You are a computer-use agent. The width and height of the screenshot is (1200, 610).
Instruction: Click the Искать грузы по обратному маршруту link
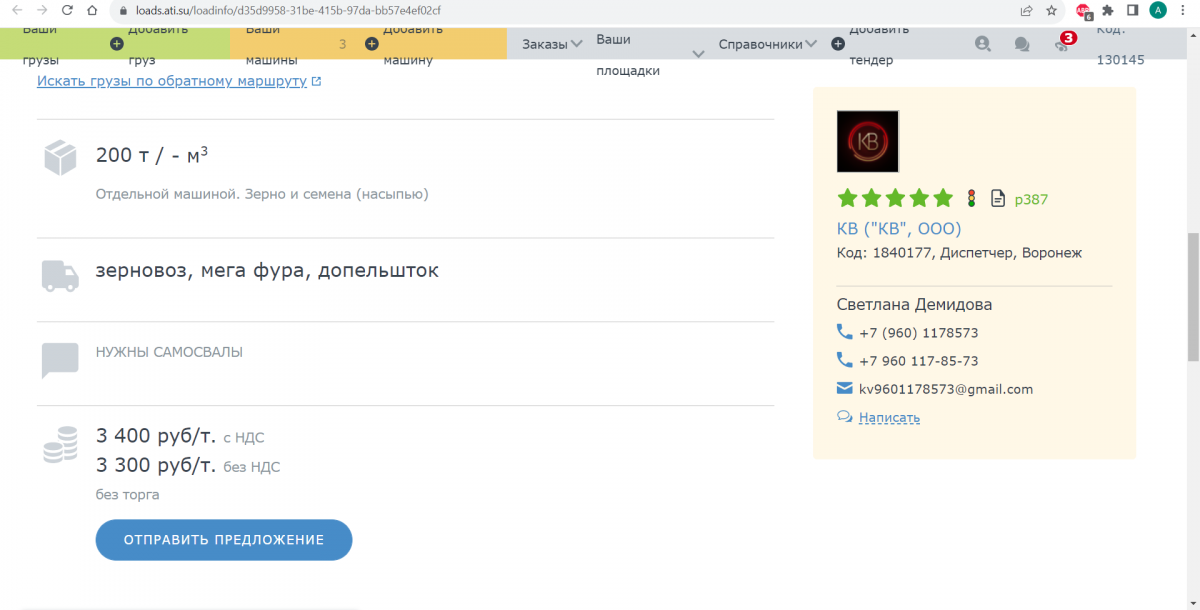[172, 81]
